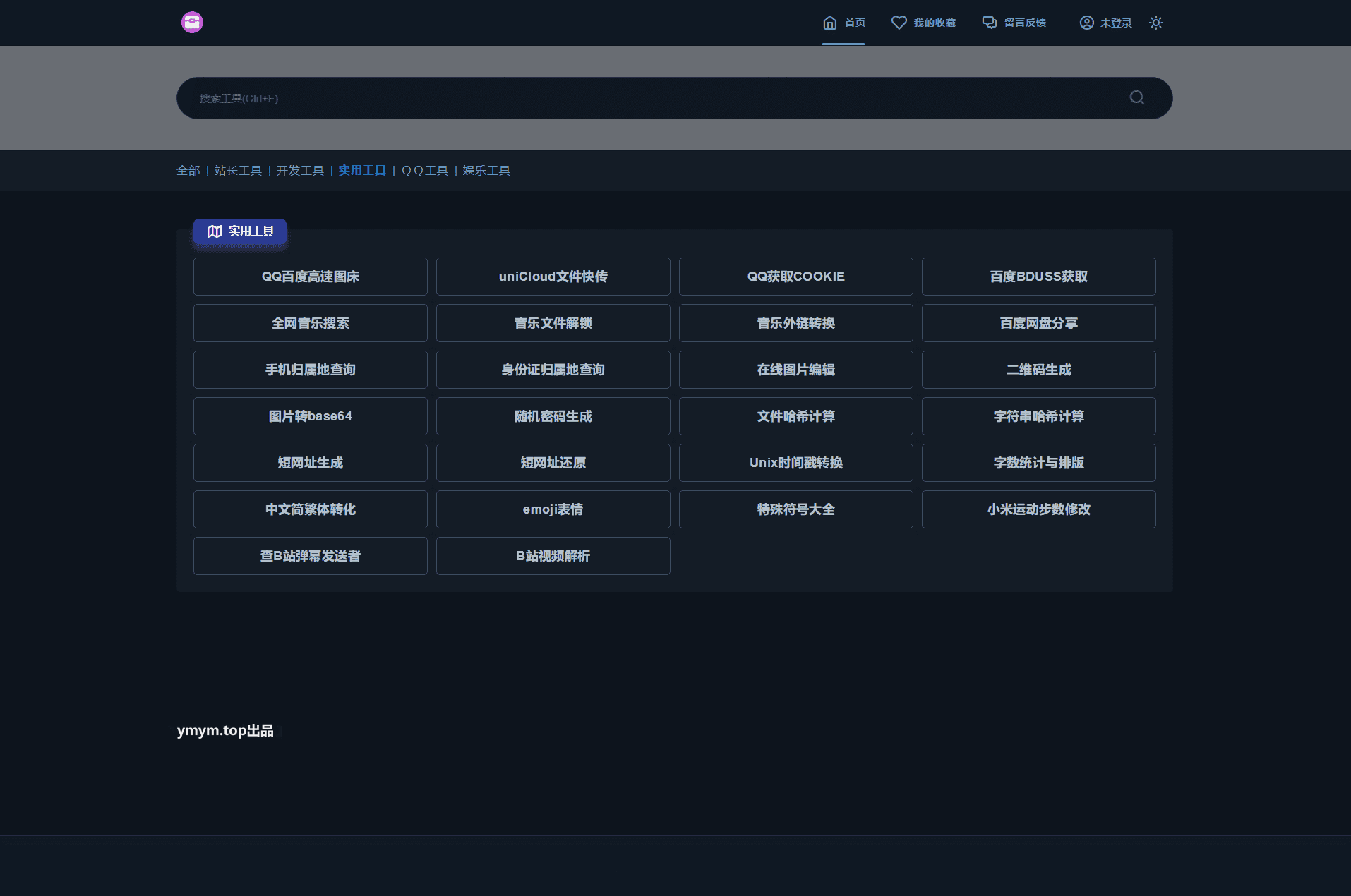Screen dimensions: 1351x896
Task: Open the 特殊符号大全 tool
Action: pyautogui.click(x=796, y=509)
